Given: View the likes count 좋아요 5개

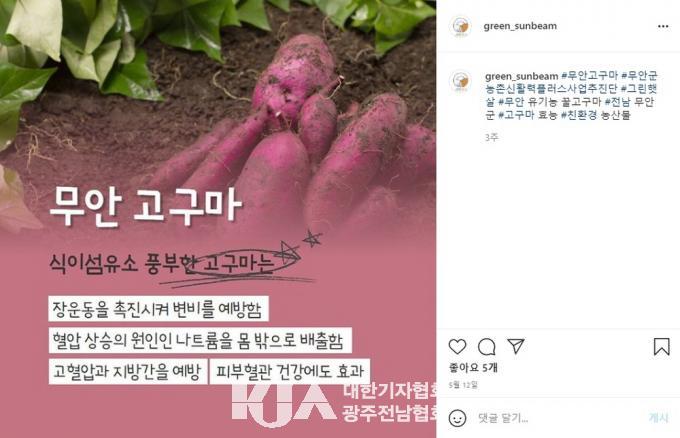Looking at the screenshot, I should [473, 368].
